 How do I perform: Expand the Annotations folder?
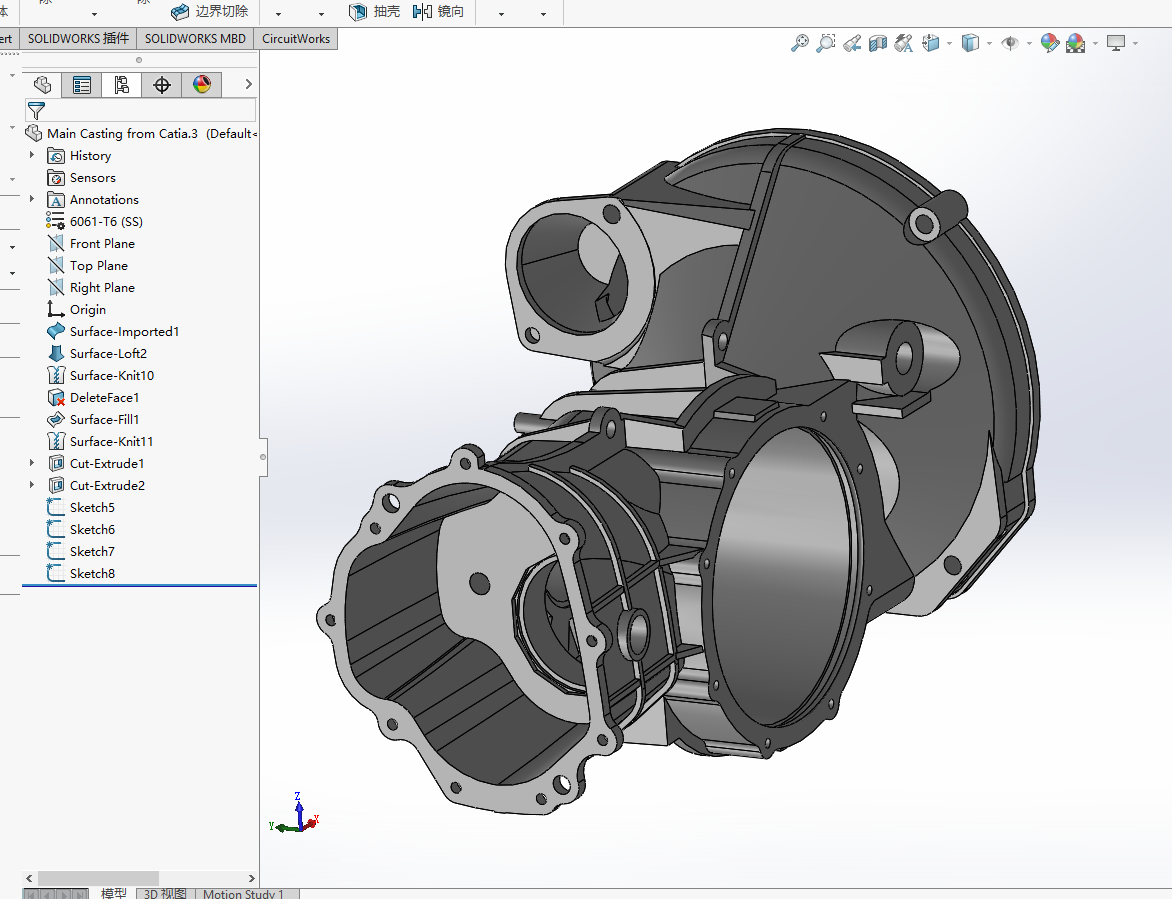tap(32, 199)
